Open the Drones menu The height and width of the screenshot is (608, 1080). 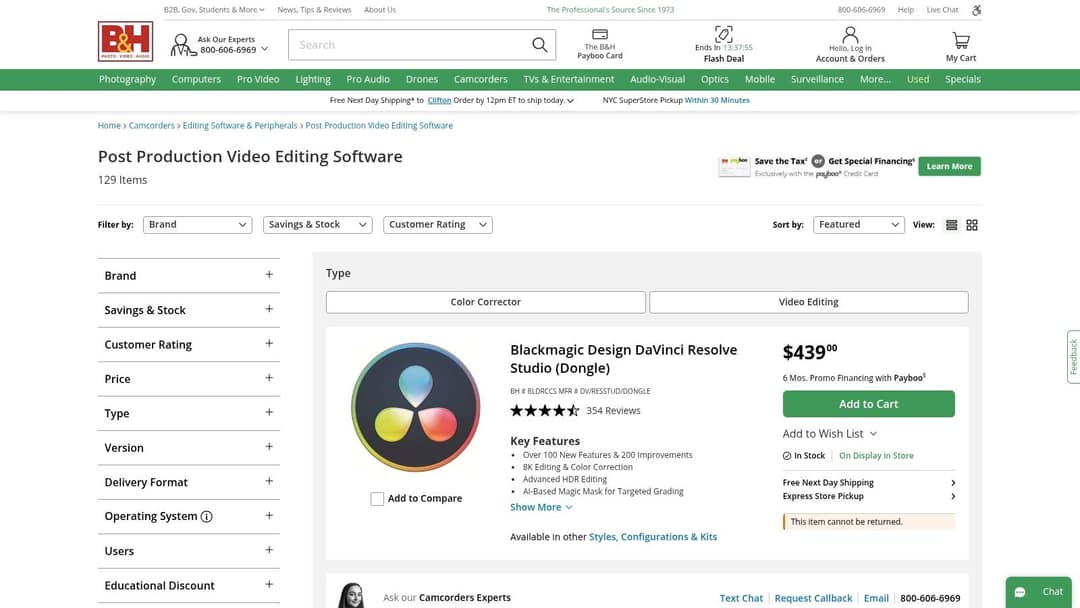pyautogui.click(x=422, y=79)
